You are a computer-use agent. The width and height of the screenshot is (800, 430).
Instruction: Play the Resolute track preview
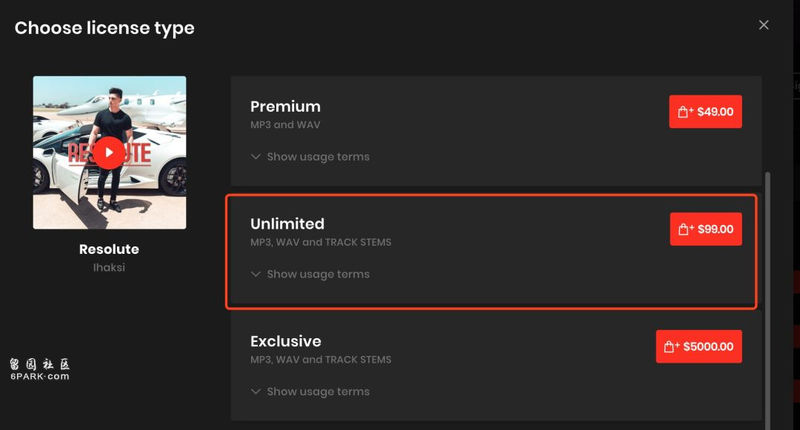point(109,153)
